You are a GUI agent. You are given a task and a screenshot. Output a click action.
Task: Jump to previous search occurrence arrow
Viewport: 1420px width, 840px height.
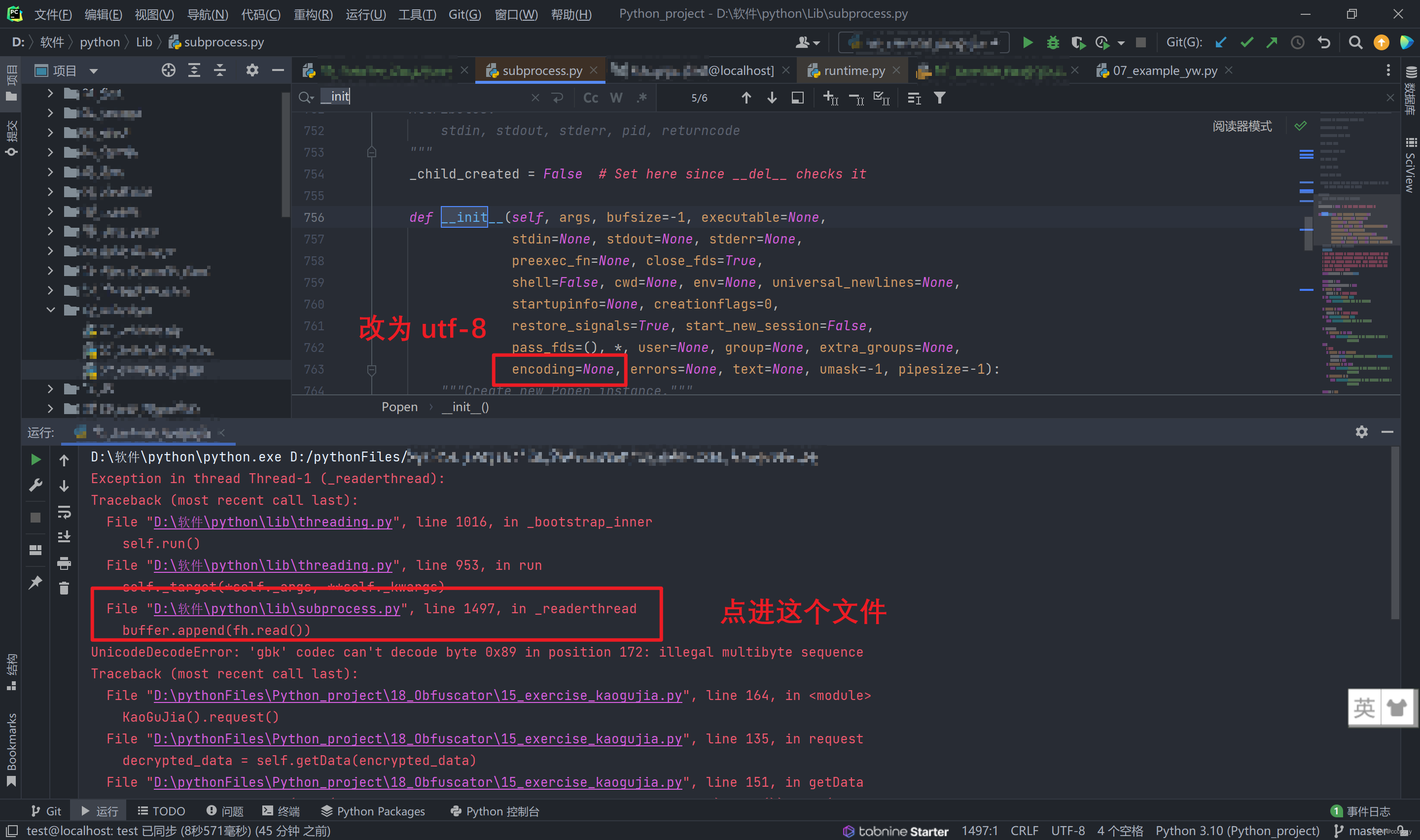[746, 98]
